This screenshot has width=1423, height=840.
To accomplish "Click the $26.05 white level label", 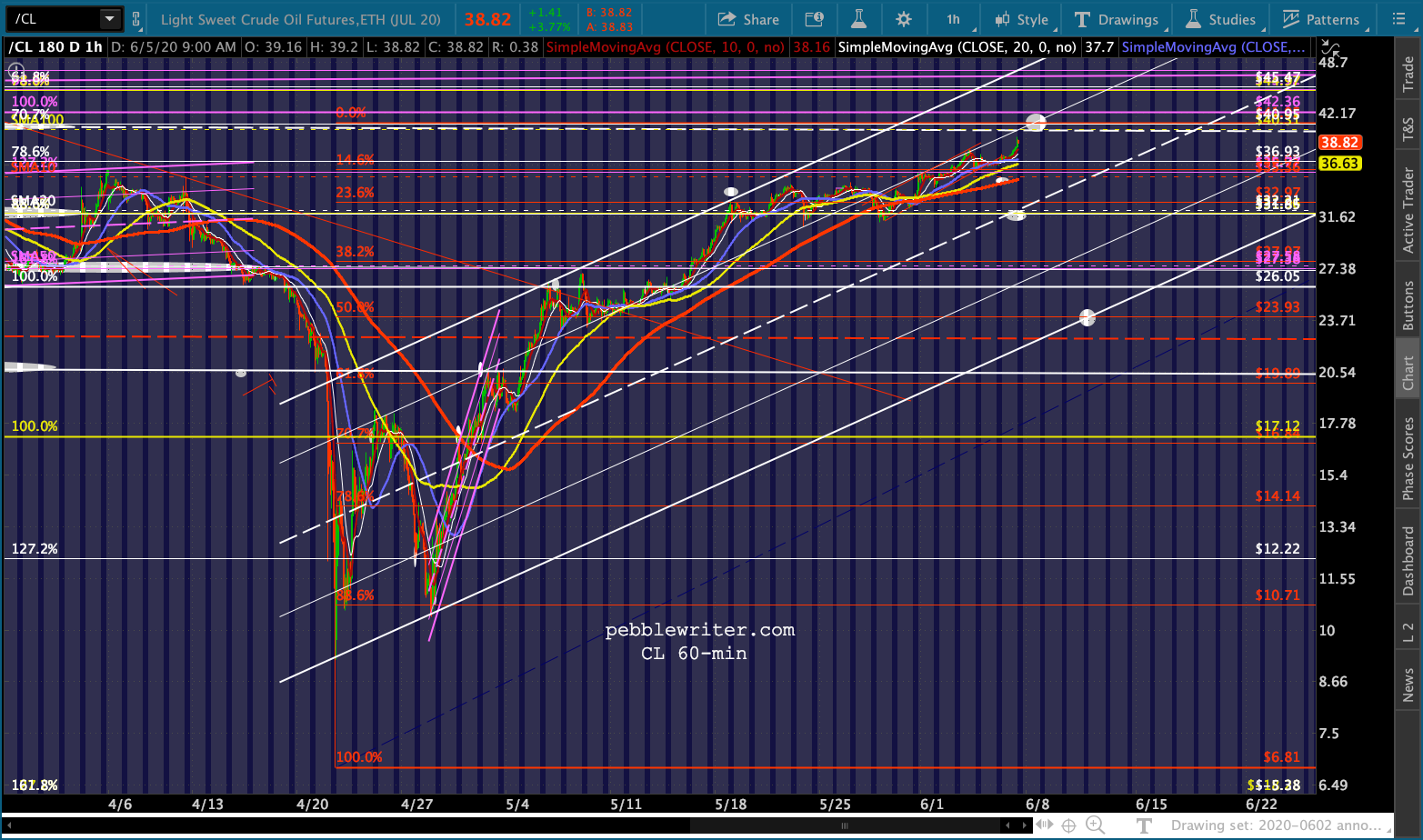I will (1278, 276).
